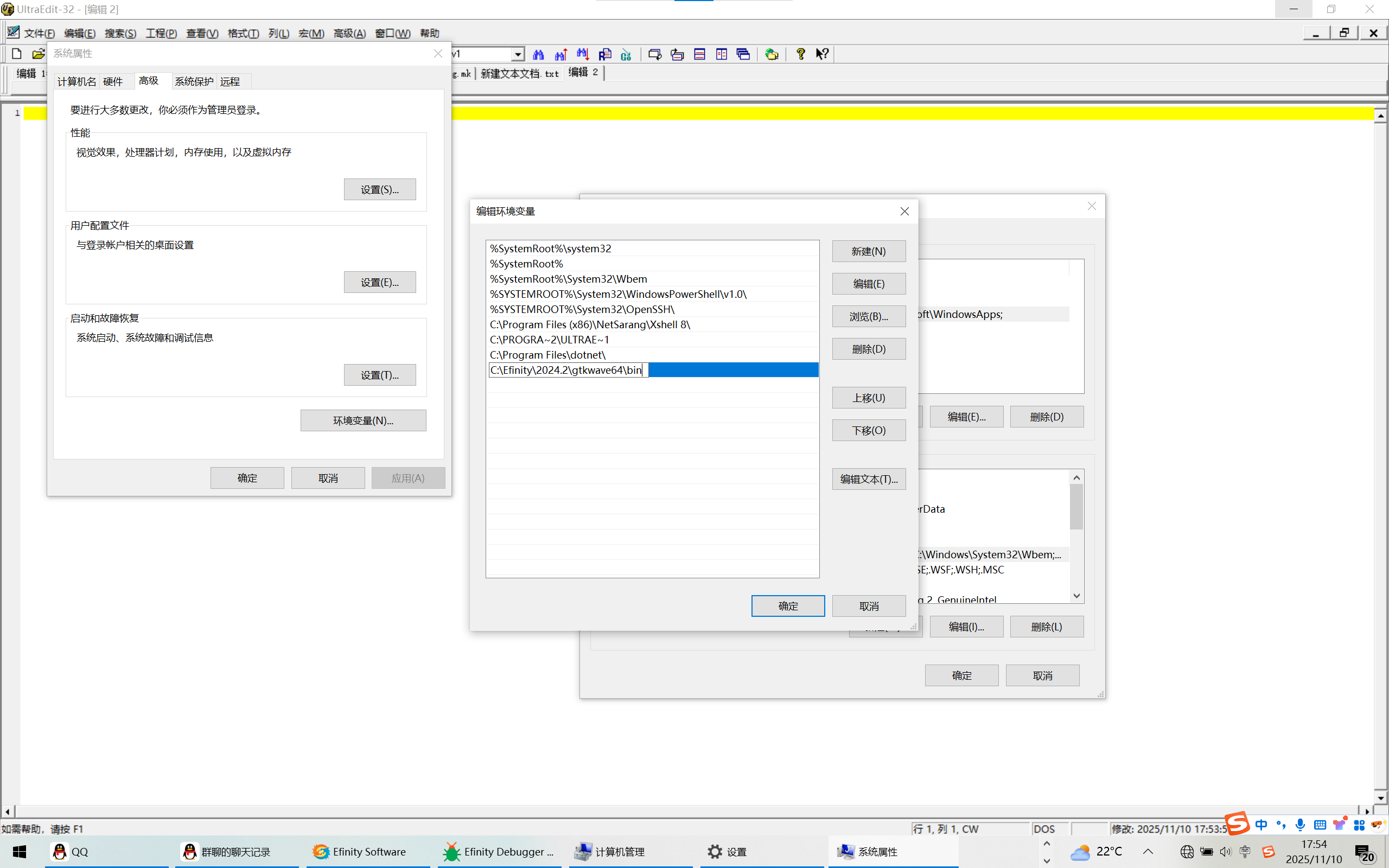Select the C:\Program Files\dotnet\ entry

547,355
